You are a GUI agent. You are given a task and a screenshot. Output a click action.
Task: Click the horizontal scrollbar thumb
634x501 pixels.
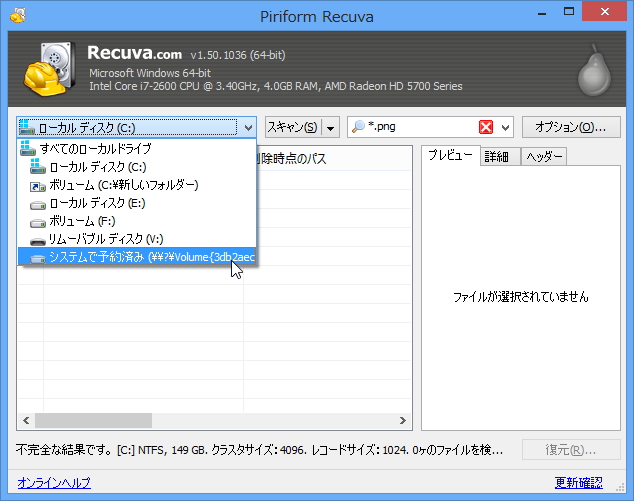coord(93,421)
